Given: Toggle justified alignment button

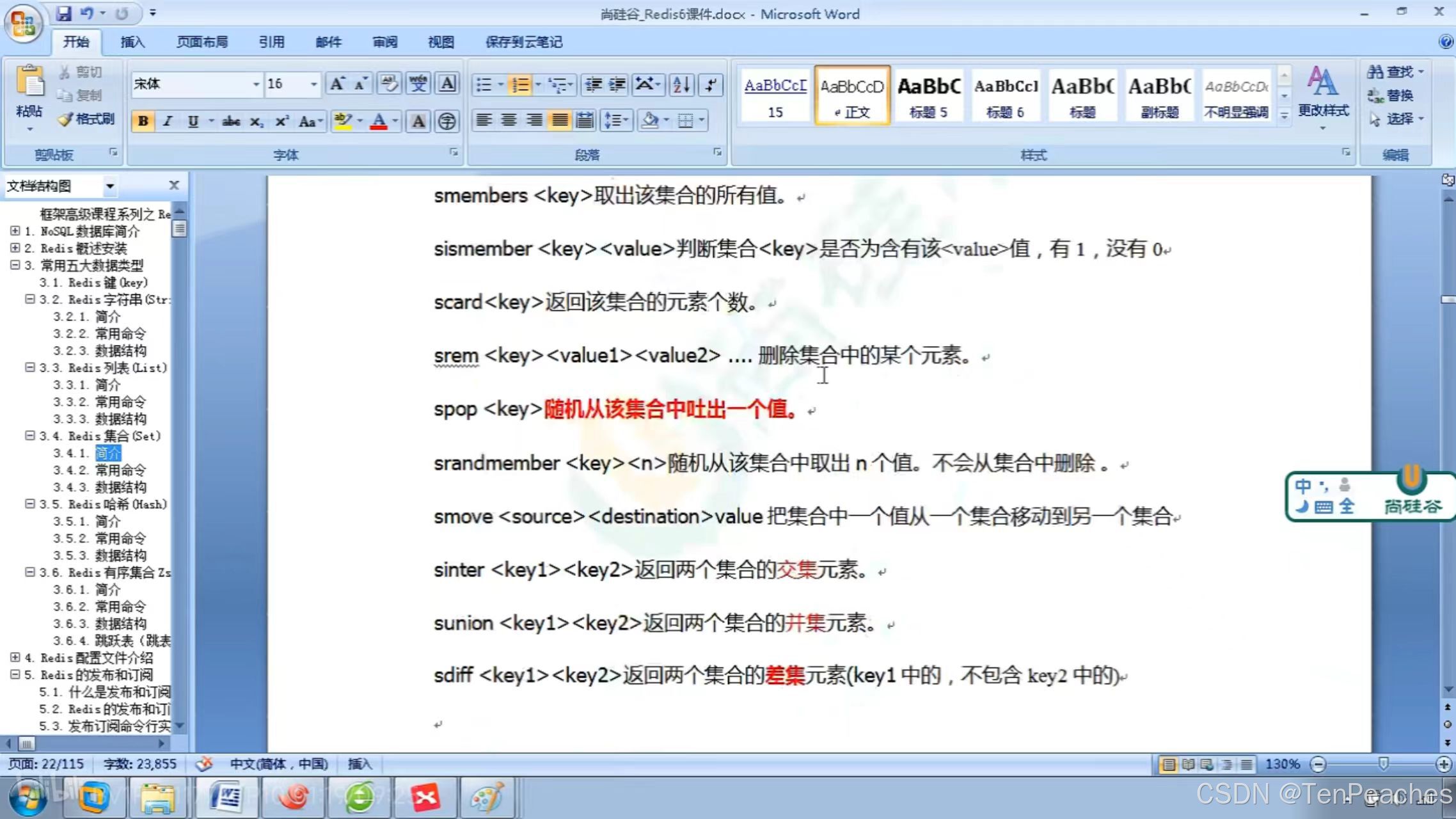Looking at the screenshot, I should [x=560, y=120].
